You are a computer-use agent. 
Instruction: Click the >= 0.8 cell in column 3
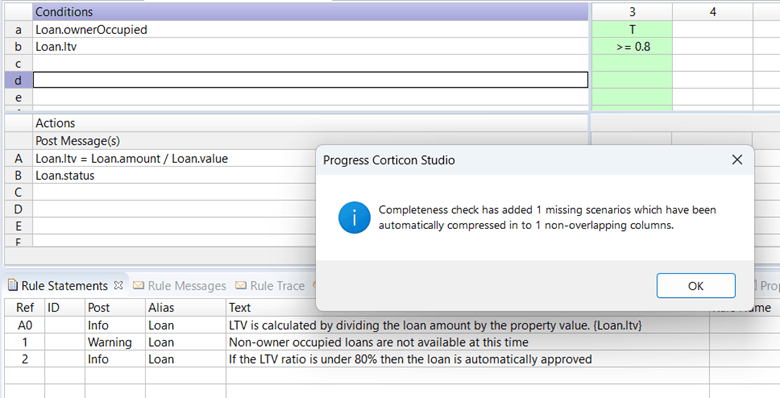632,46
